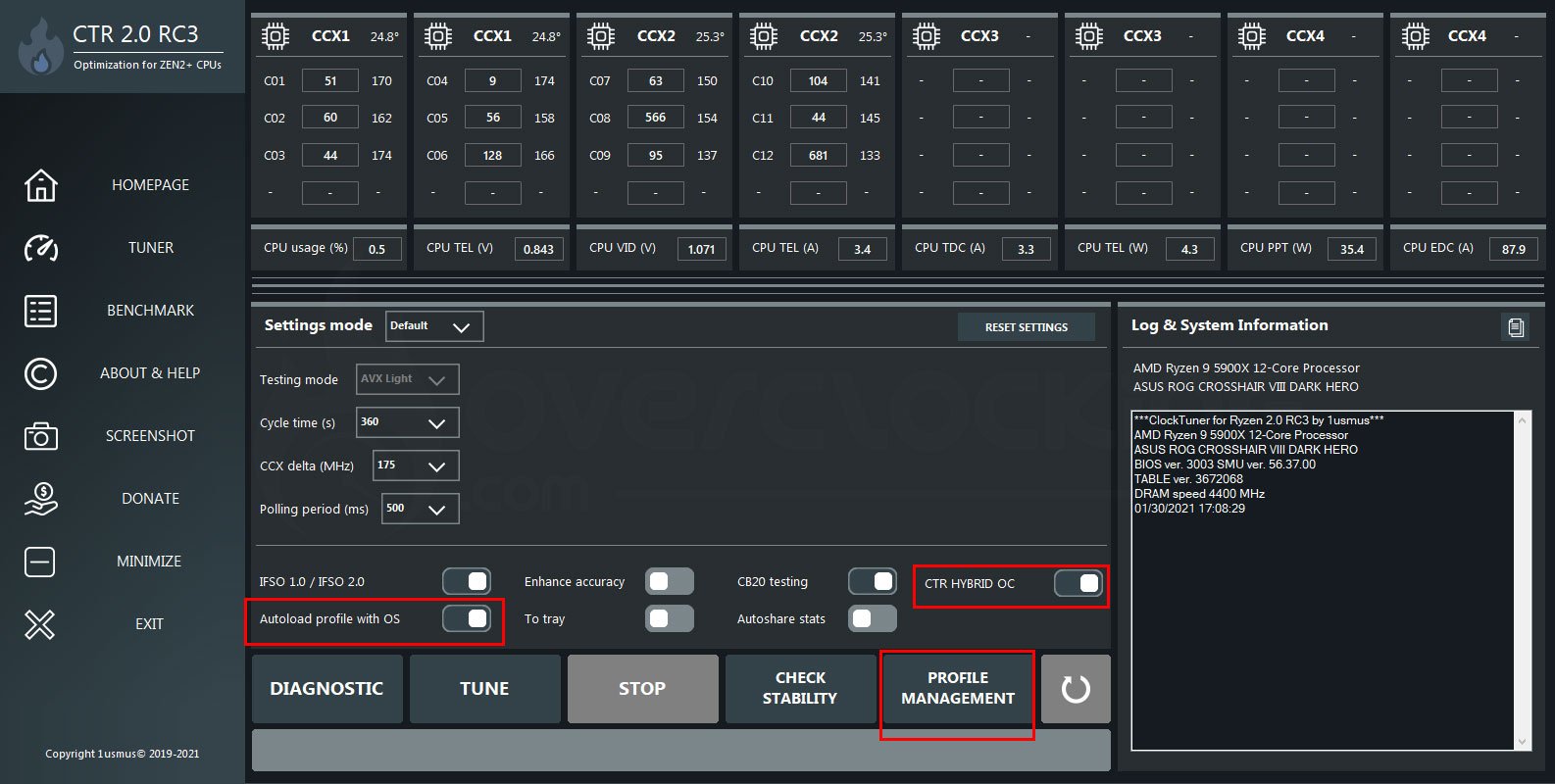Image resolution: width=1555 pixels, height=784 pixels.
Task: Open PROFILE MANAGEMENT
Action: click(x=958, y=689)
